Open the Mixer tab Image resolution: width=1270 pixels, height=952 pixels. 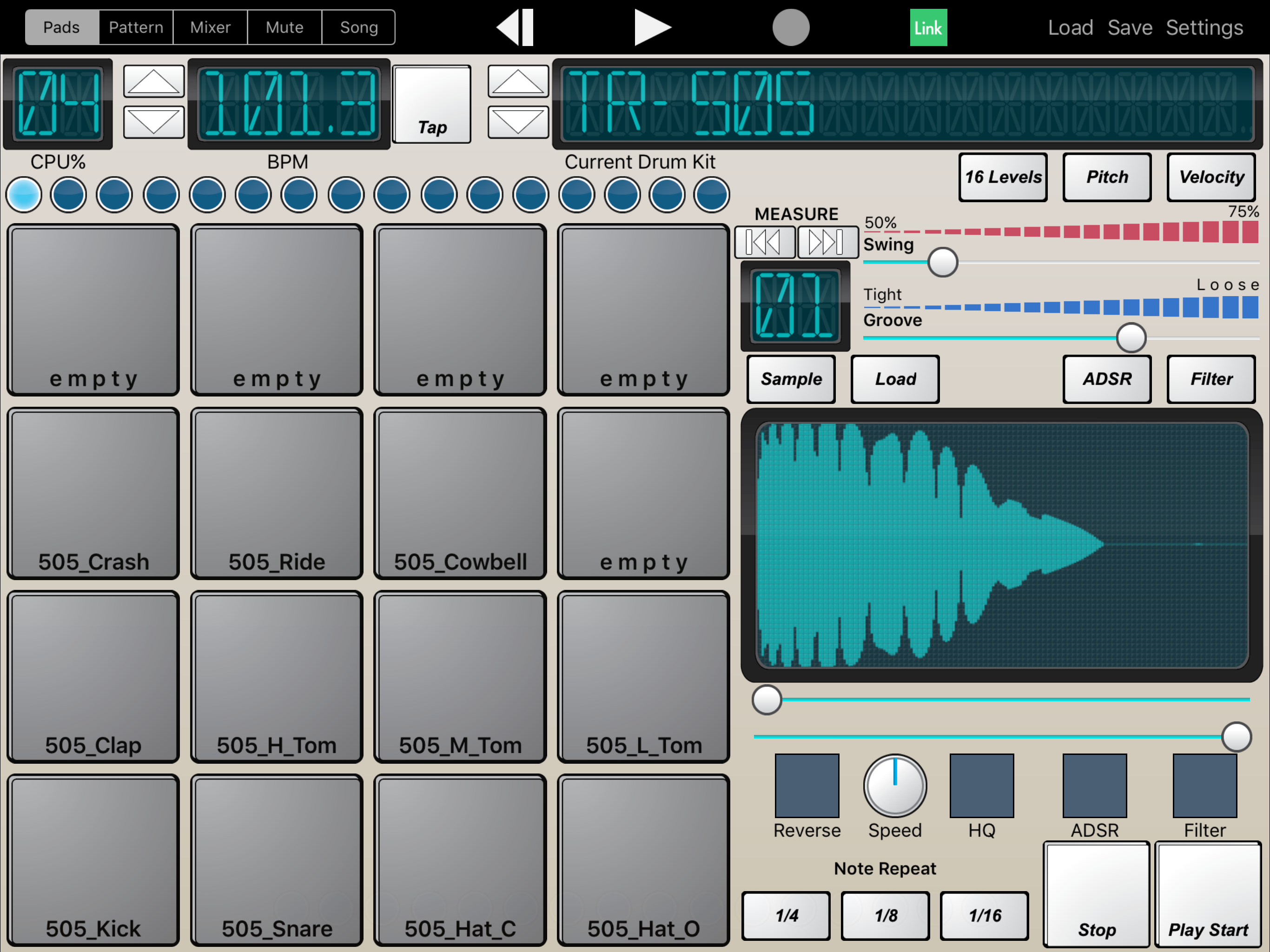click(210, 27)
